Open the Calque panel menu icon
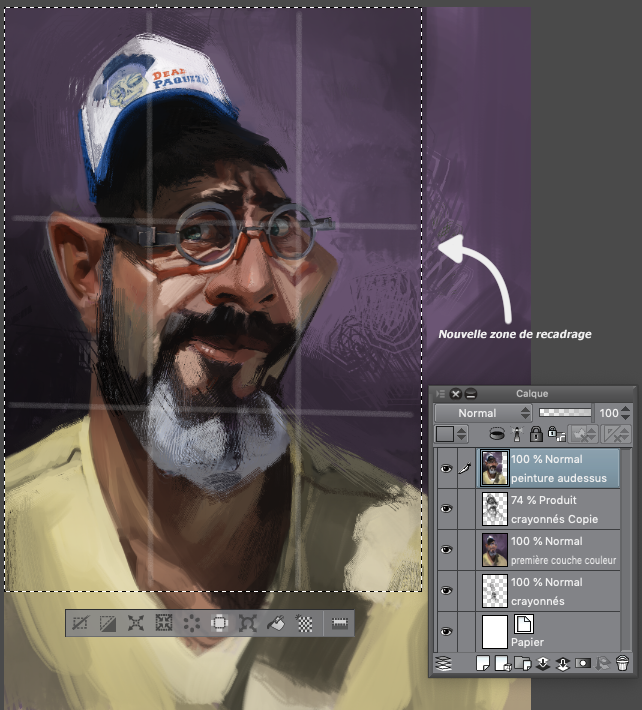The image size is (642, 710). coord(440,393)
